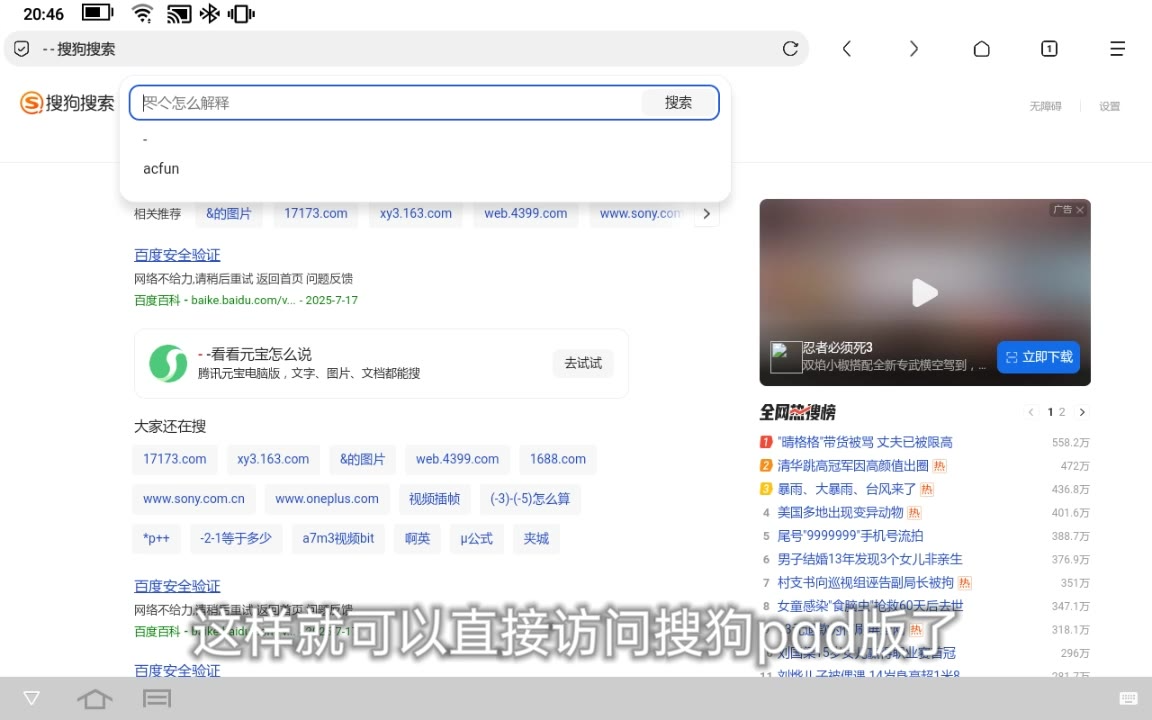
Task: Go forward using the browser forward arrow
Action: tap(914, 49)
